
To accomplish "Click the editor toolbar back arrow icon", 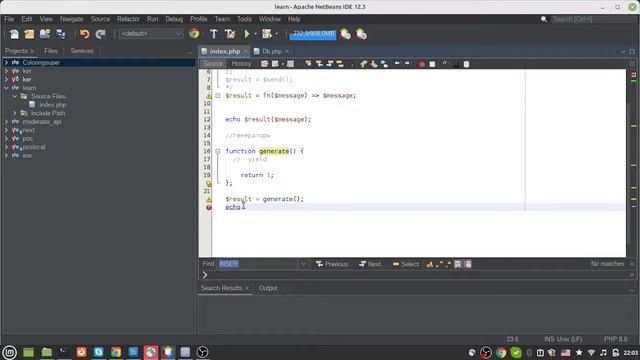I will (x=397, y=64).
